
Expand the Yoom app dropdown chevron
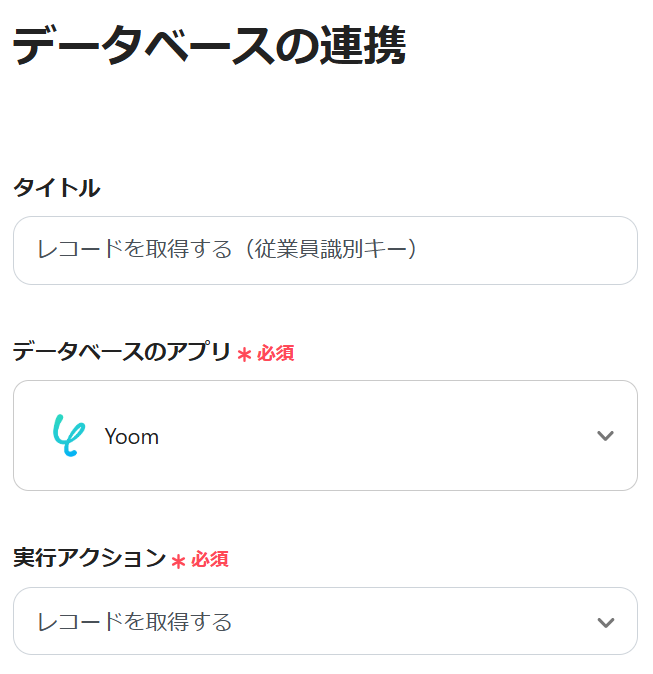tap(604, 436)
